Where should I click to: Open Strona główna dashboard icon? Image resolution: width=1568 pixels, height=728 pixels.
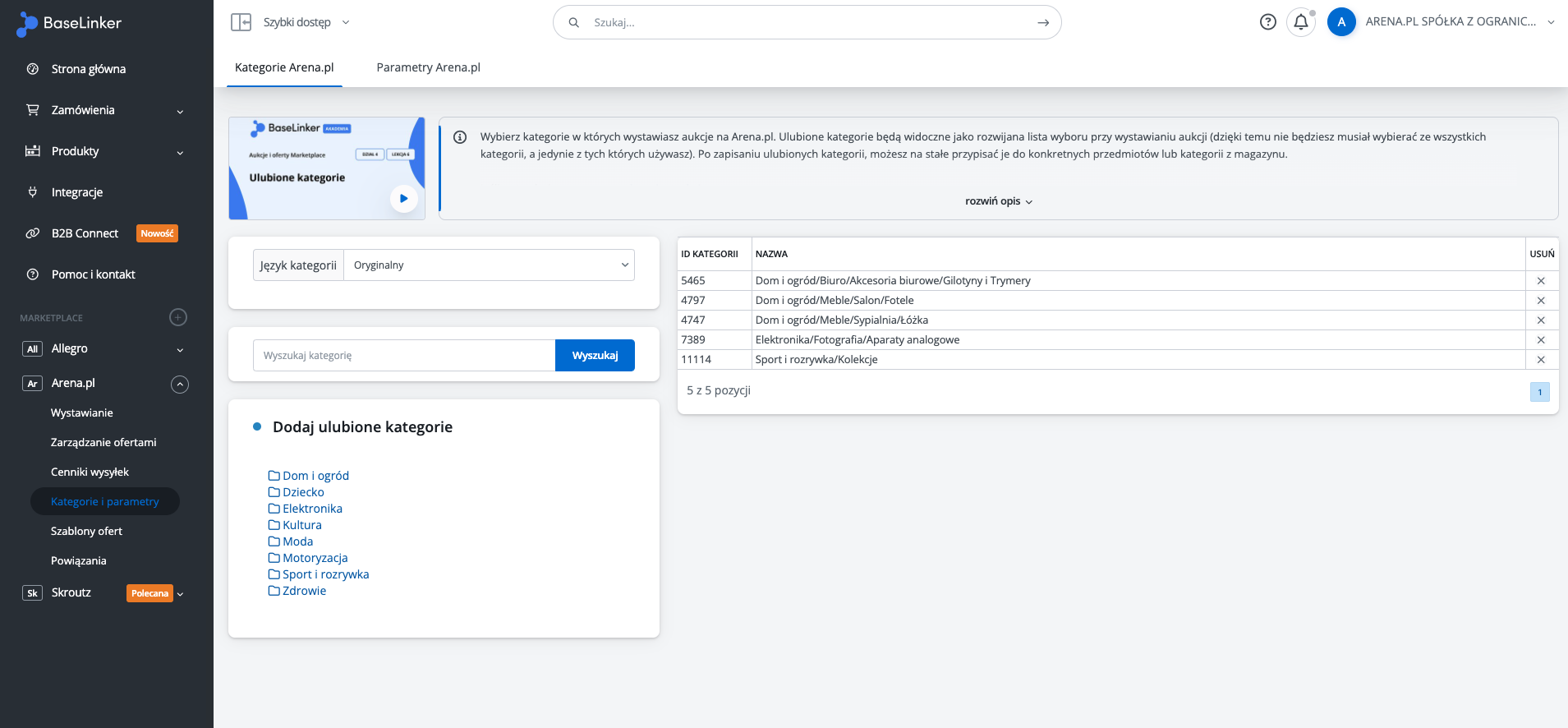pos(33,69)
